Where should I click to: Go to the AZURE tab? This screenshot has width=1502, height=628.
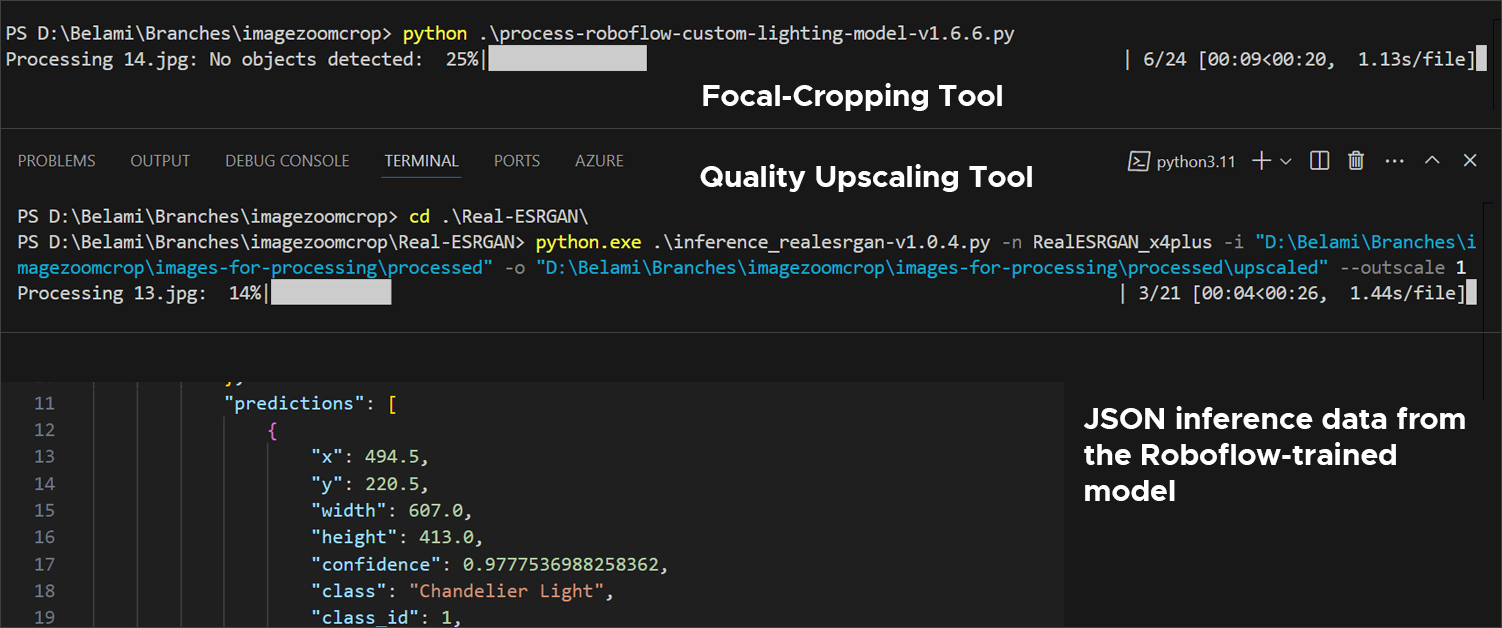[x=599, y=161]
